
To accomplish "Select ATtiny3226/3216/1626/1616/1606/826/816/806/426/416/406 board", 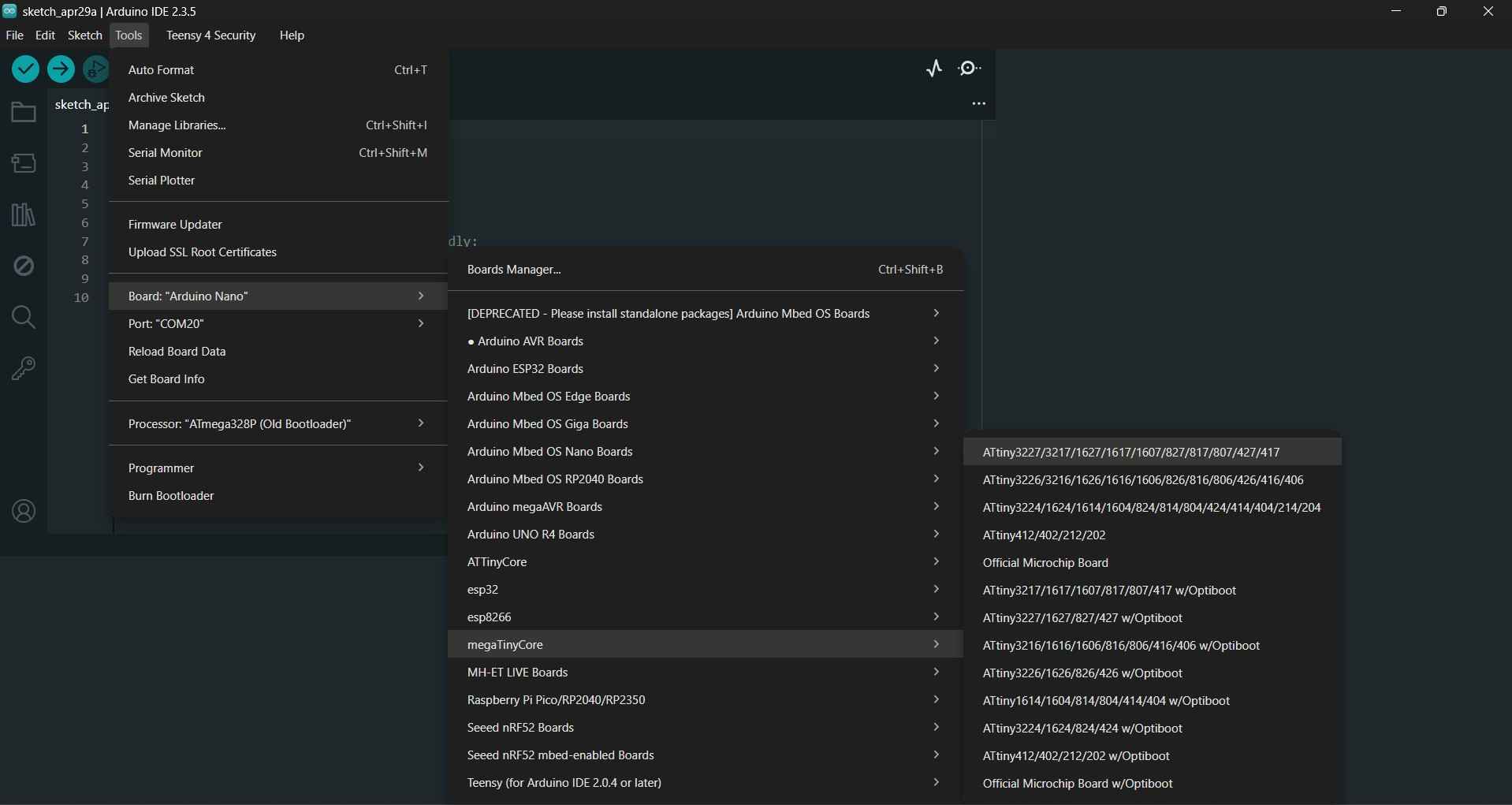I will pyautogui.click(x=1153, y=480).
